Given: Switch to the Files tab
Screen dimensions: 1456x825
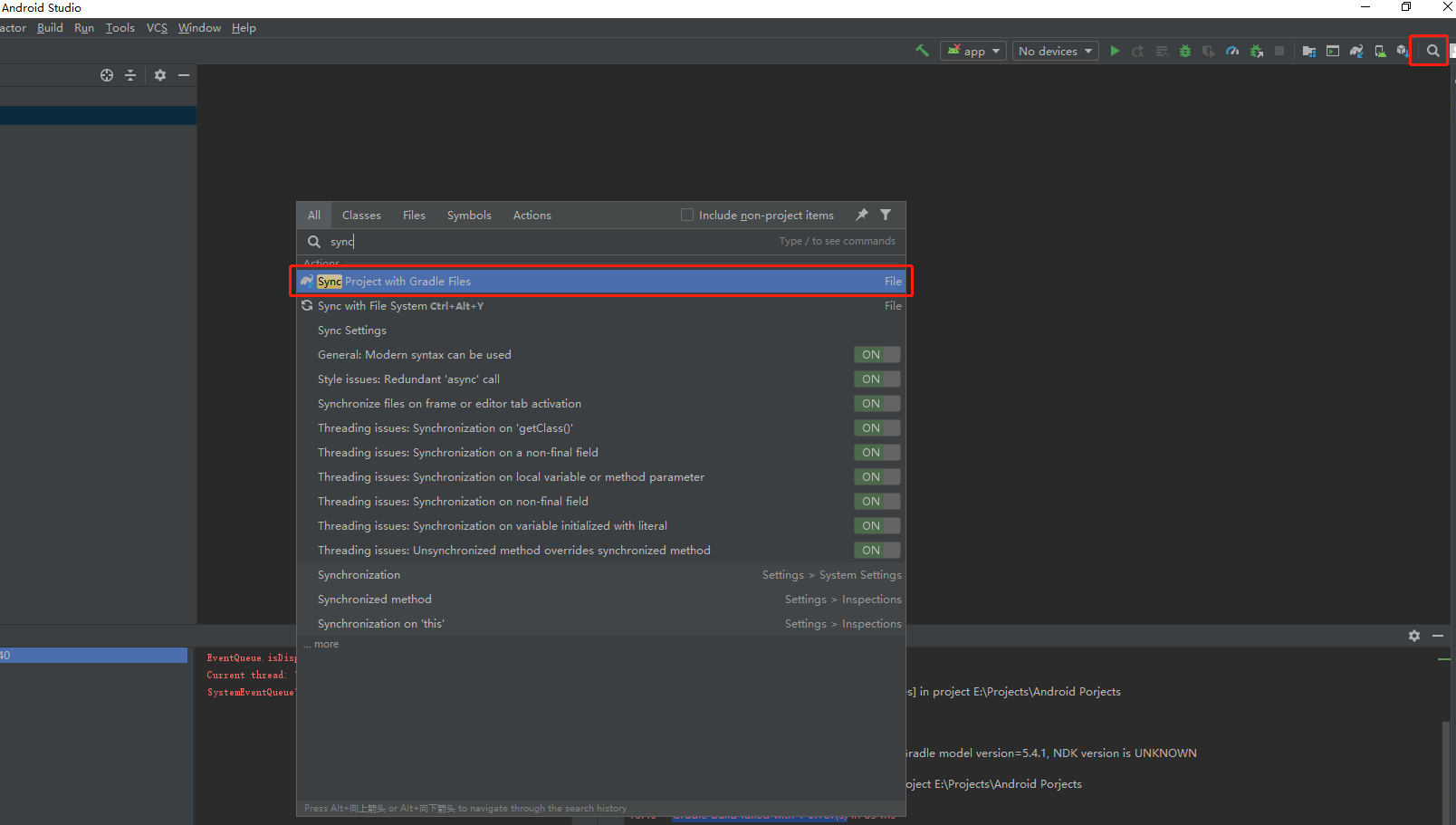Looking at the screenshot, I should click(414, 216).
